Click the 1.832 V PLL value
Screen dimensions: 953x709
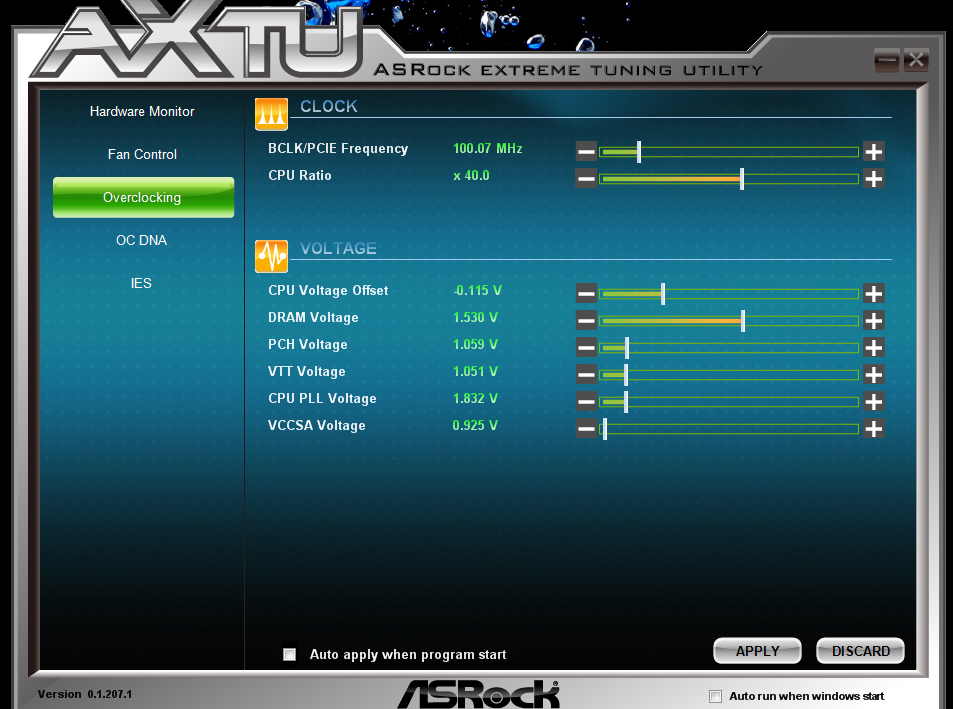(475, 399)
